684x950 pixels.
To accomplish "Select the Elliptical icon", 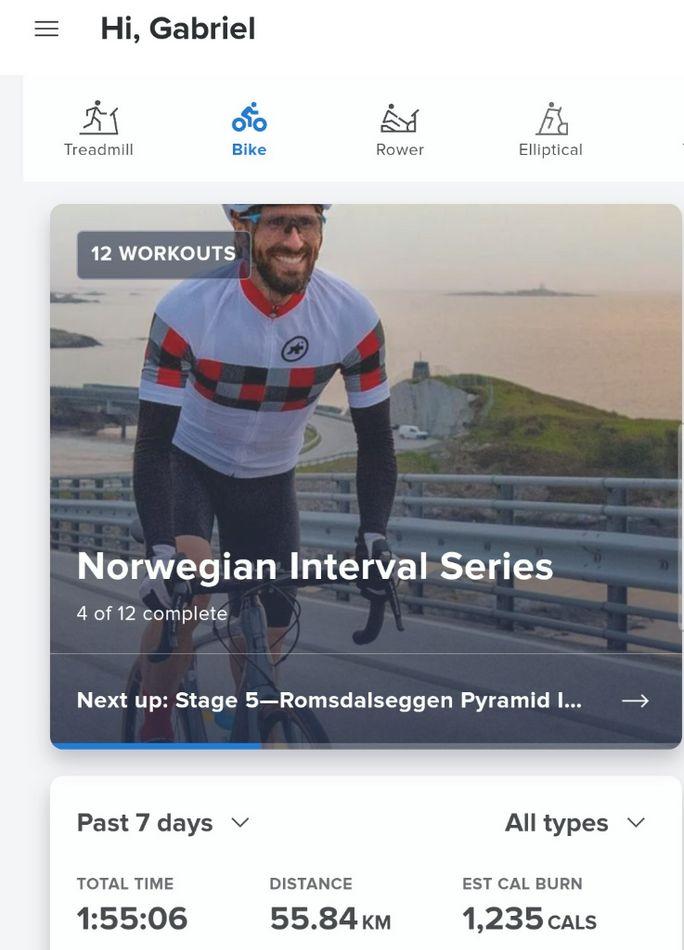I will (551, 118).
